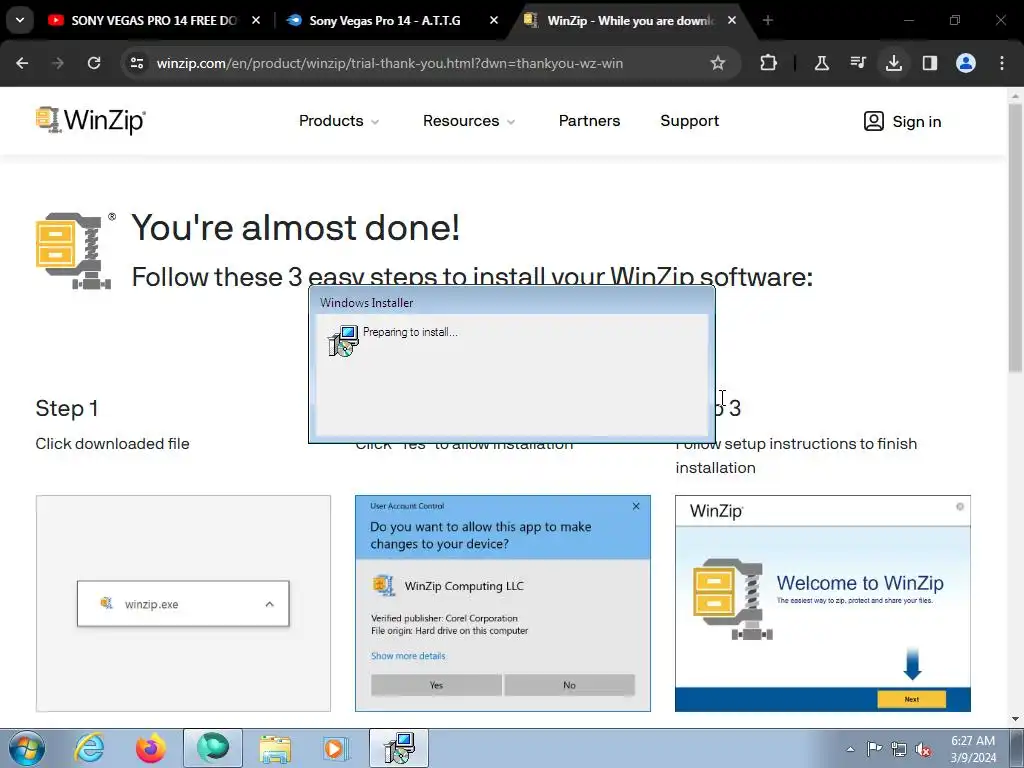Show the Downloads tray icon

[x=894, y=63]
